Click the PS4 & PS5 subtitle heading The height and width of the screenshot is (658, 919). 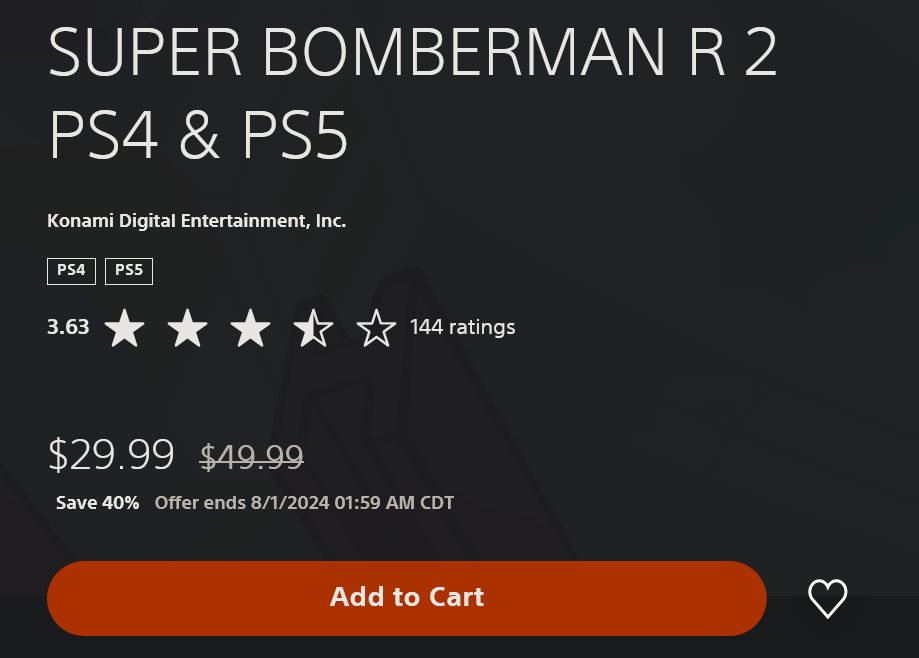198,135
